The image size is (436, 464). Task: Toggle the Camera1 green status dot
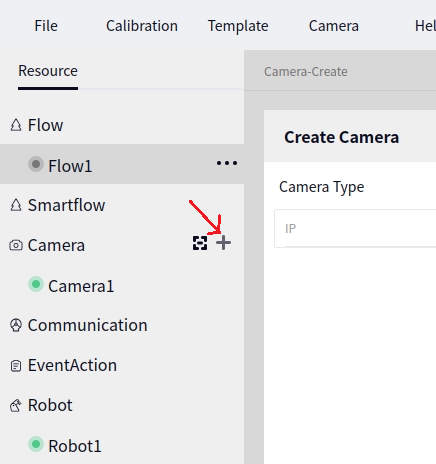(x=36, y=284)
